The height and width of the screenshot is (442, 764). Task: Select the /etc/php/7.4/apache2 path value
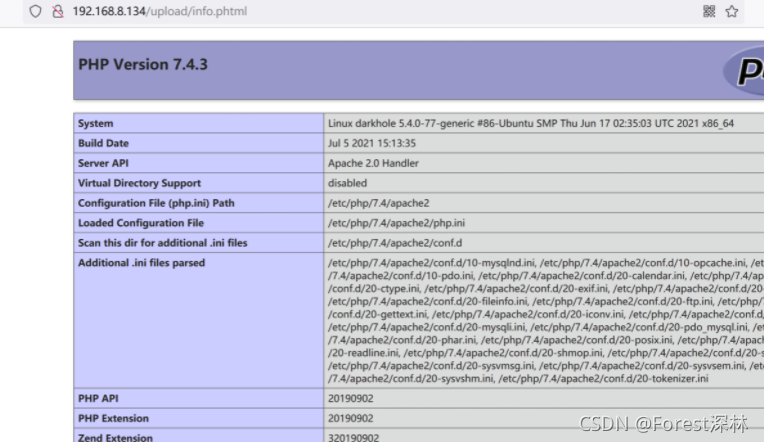point(379,203)
